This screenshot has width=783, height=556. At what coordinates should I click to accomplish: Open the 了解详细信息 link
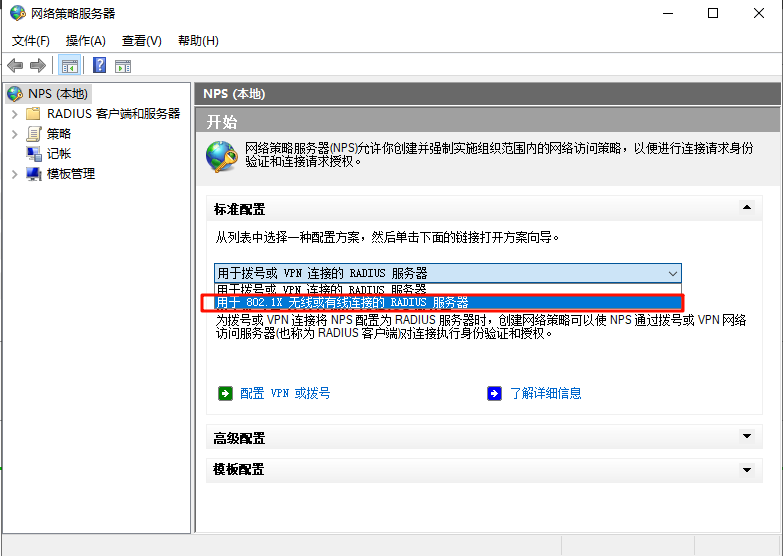545,393
